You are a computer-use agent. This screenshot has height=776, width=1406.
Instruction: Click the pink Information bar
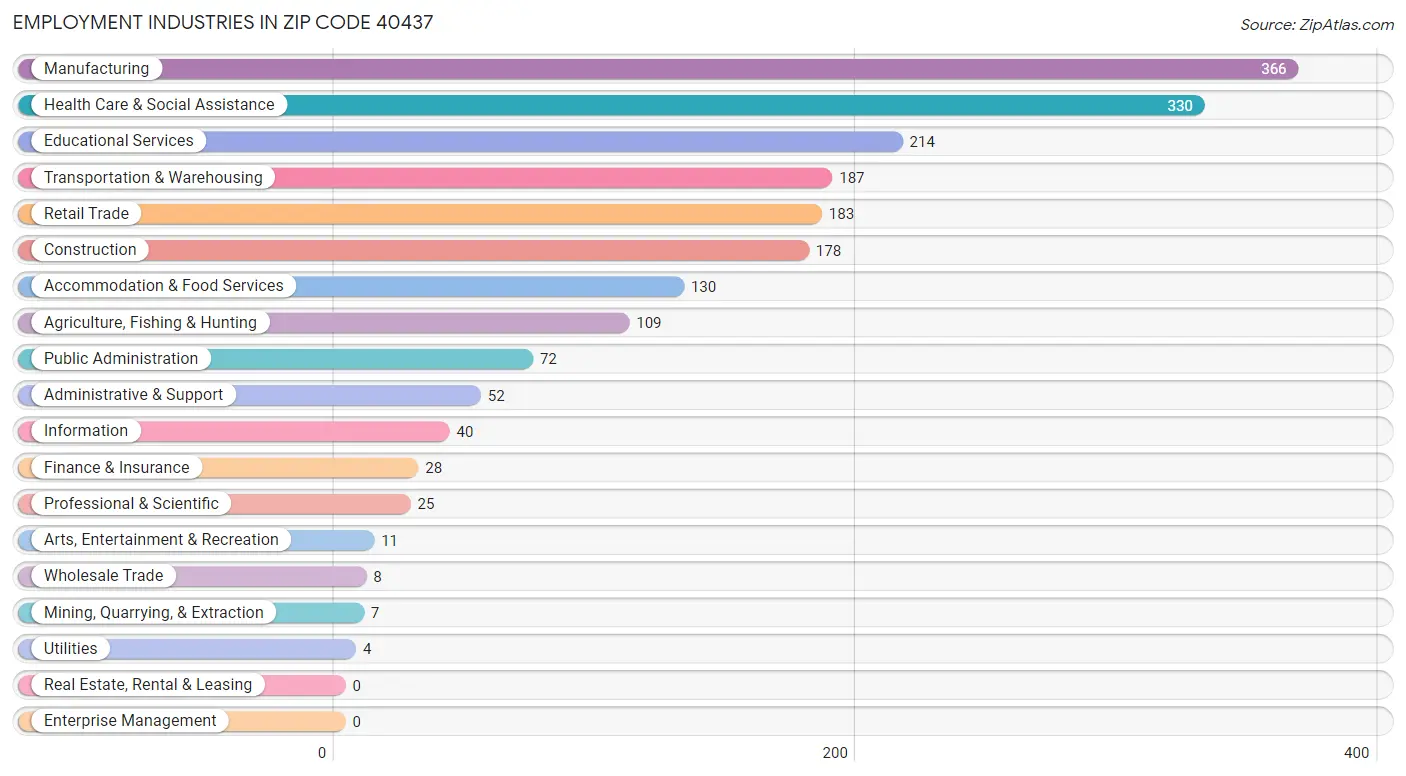[234, 431]
